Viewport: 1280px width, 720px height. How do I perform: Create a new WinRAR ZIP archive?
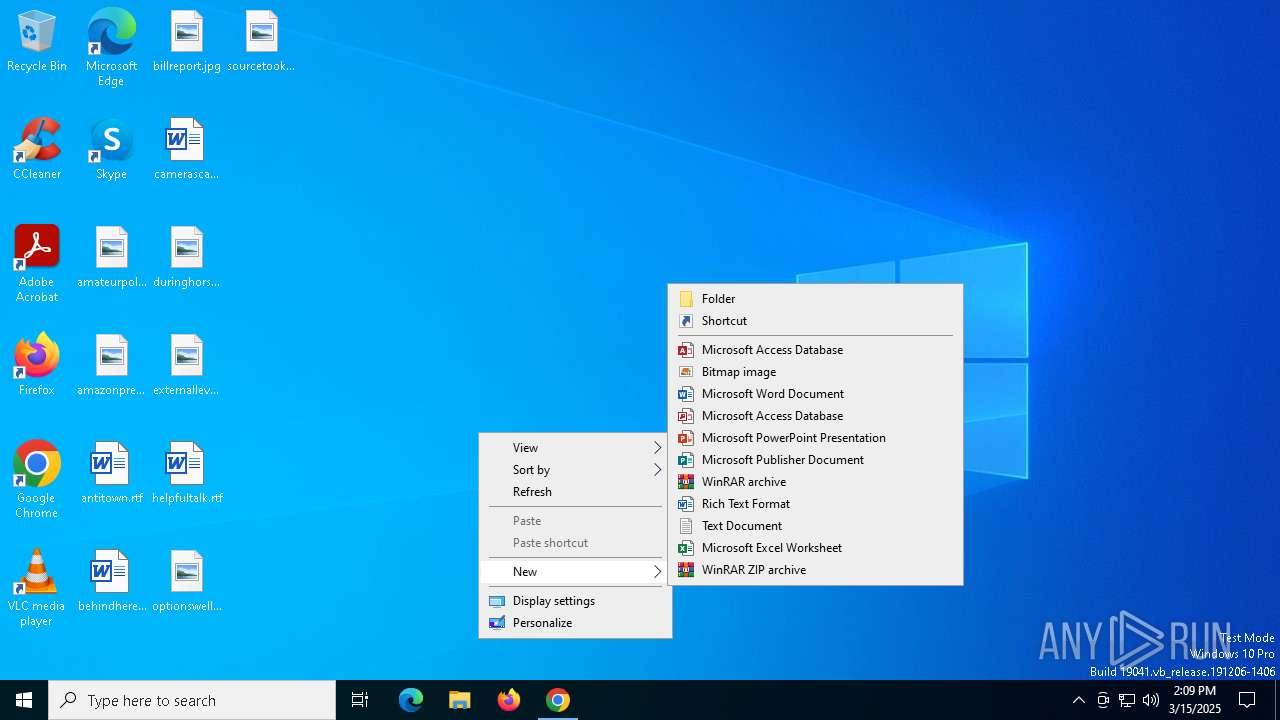tap(815, 570)
